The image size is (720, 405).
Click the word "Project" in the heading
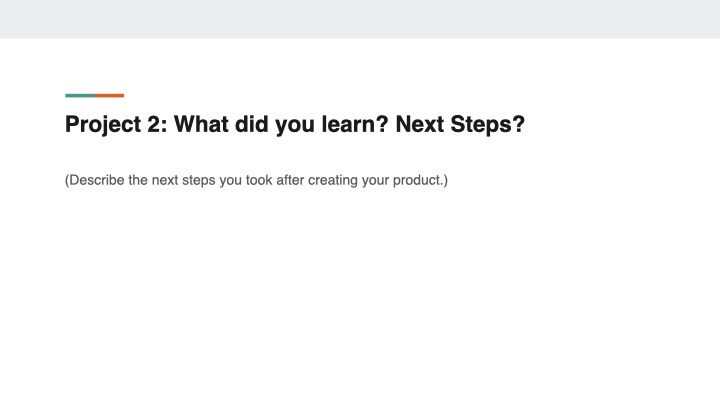pos(102,126)
